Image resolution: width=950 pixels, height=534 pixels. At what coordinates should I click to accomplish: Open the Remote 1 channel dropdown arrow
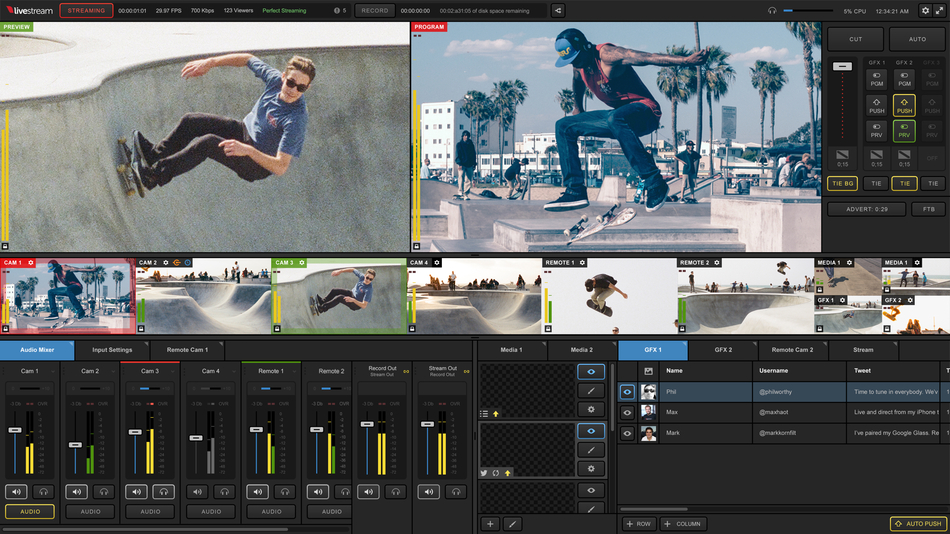[292, 371]
